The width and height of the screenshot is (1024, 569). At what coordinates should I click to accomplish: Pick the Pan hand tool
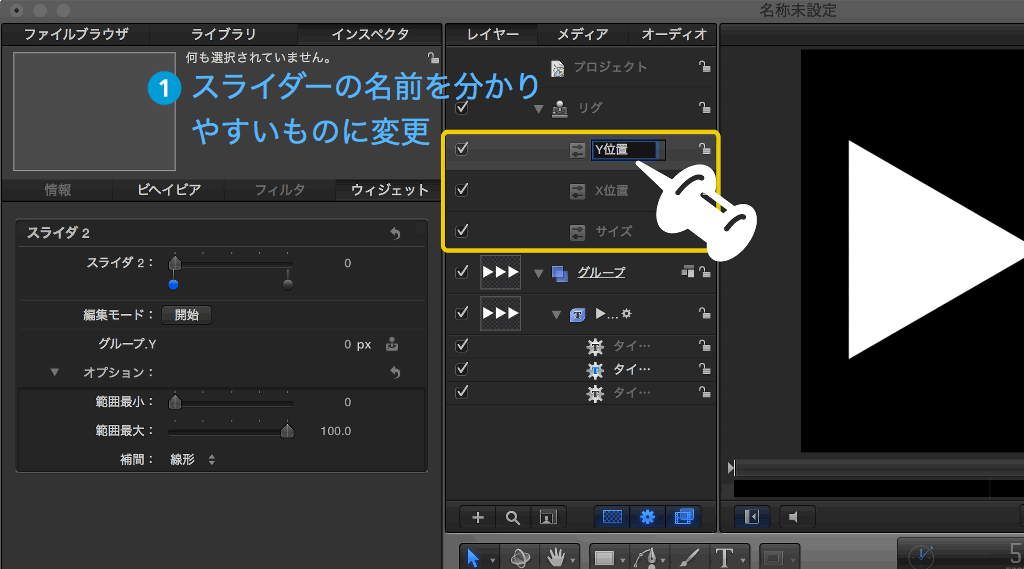pos(556,557)
